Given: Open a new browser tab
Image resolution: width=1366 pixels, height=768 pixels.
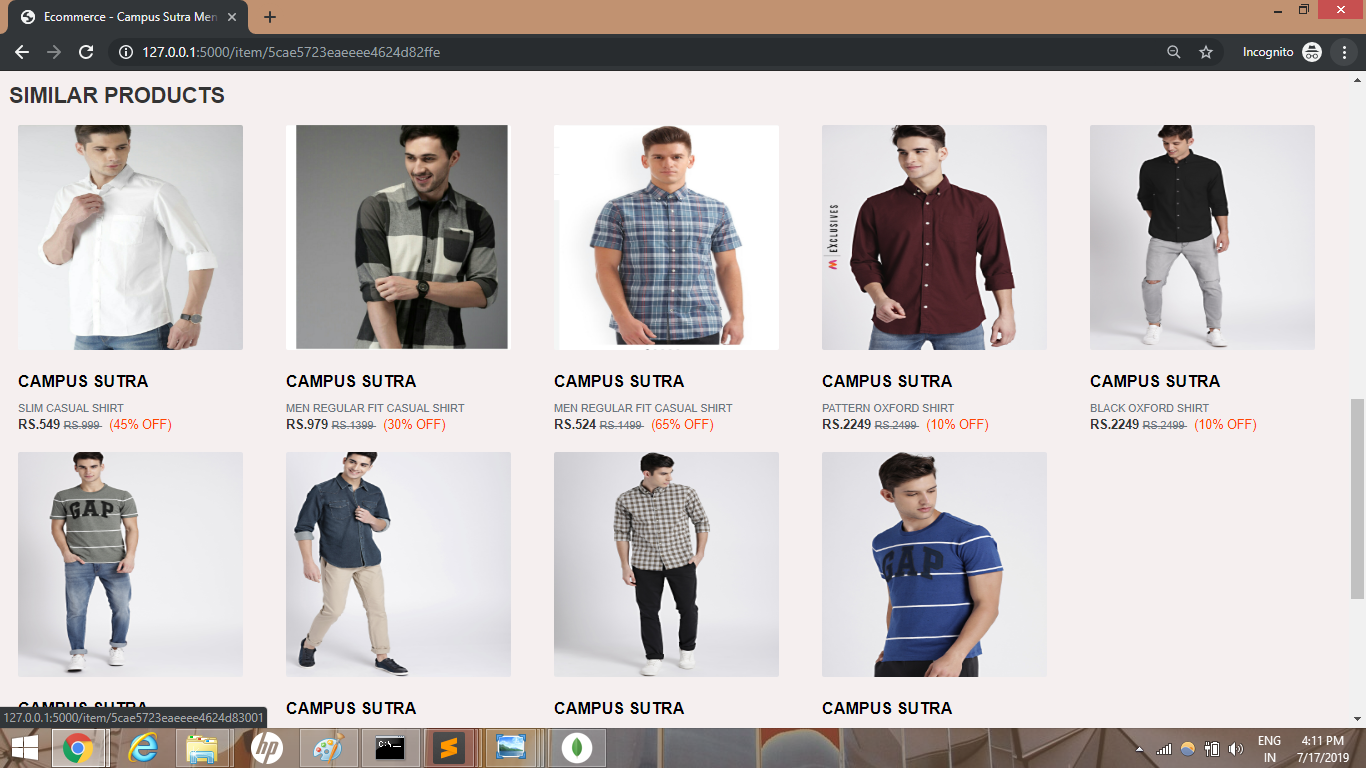Looking at the screenshot, I should (x=270, y=17).
